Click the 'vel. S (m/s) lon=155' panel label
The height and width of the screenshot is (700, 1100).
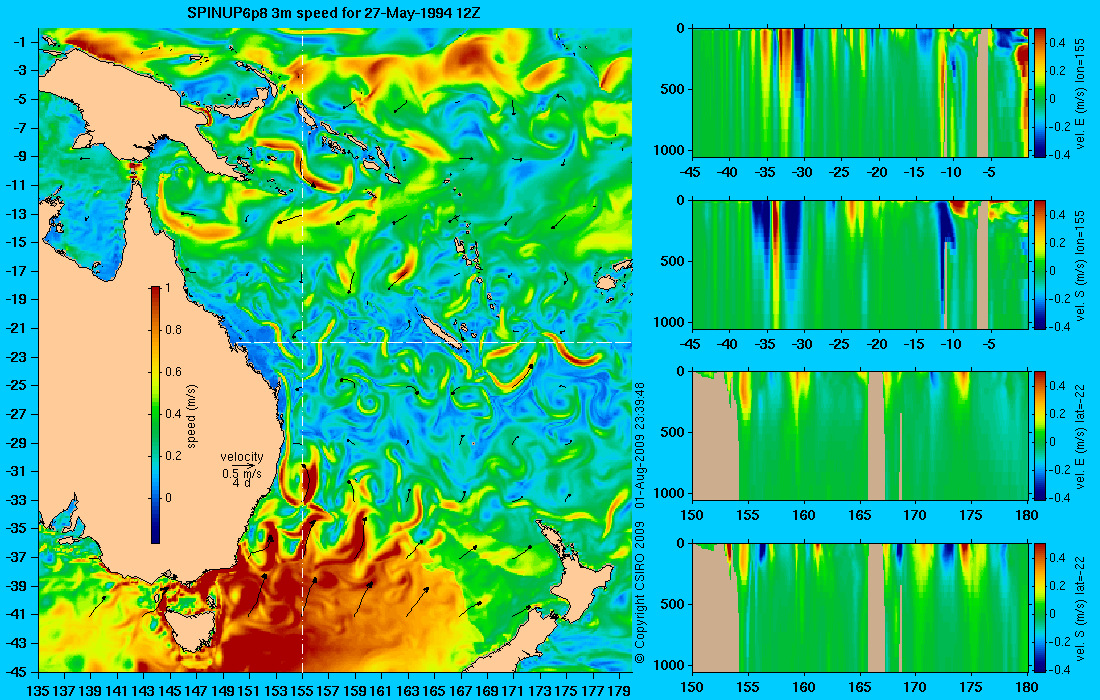[x=1081, y=266]
